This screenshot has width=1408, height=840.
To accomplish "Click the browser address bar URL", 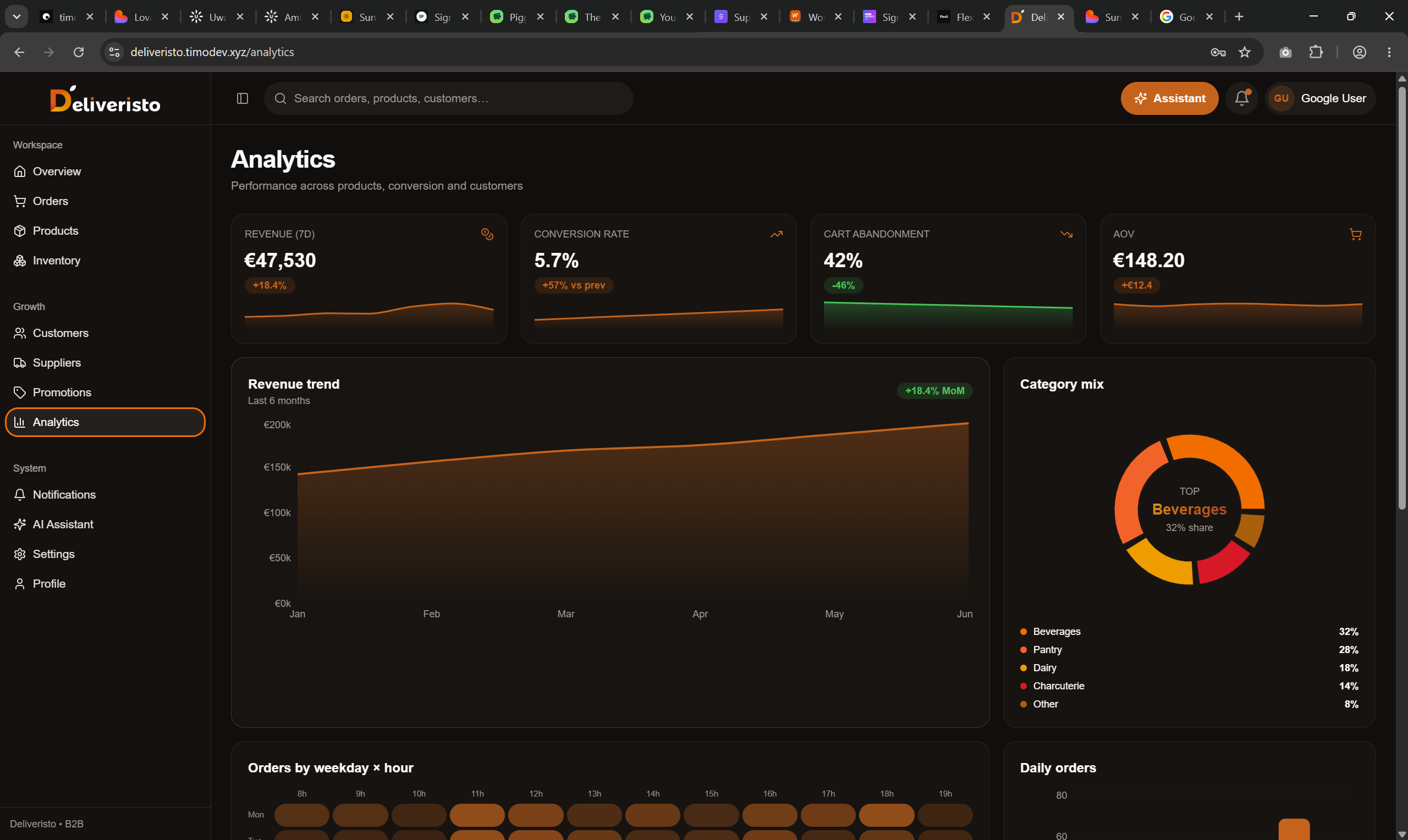I will [212, 52].
